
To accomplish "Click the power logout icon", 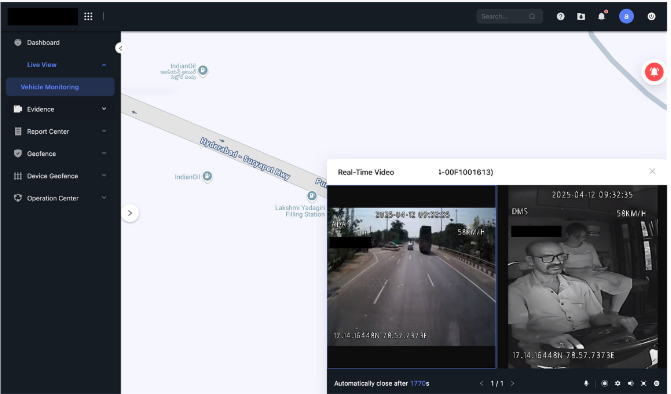I will 651,16.
